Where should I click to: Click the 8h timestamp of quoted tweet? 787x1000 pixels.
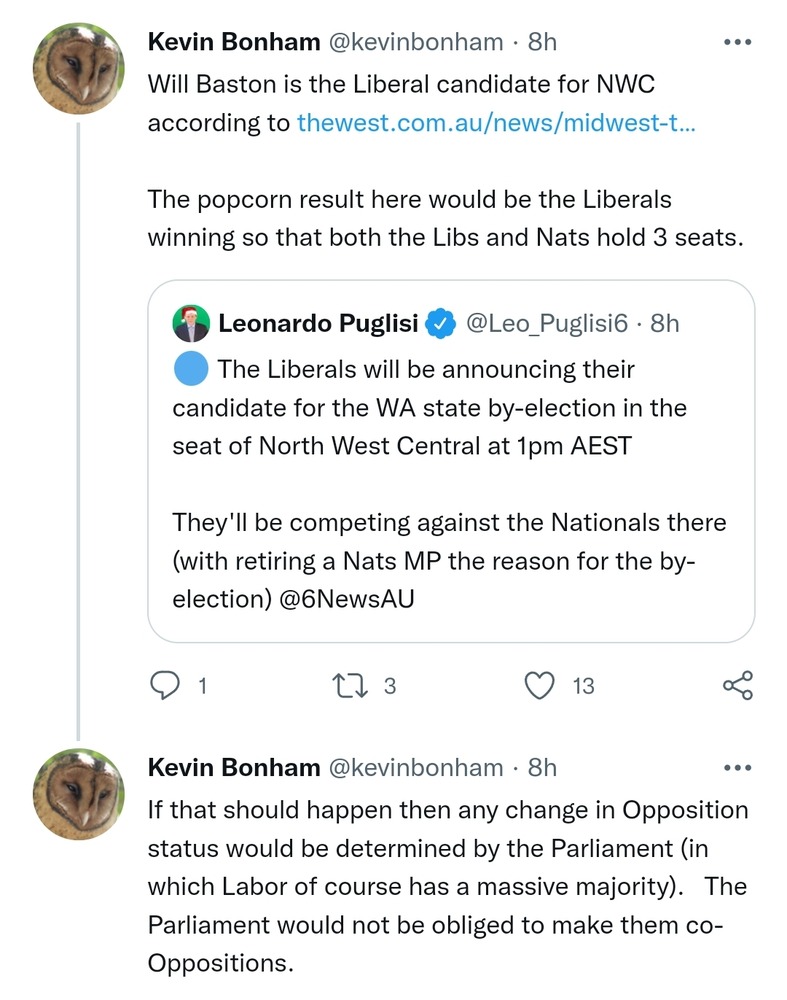click(664, 323)
